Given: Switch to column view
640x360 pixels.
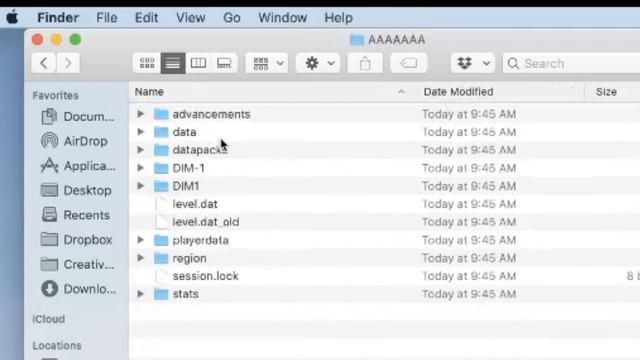Looking at the screenshot, I should [x=198, y=63].
